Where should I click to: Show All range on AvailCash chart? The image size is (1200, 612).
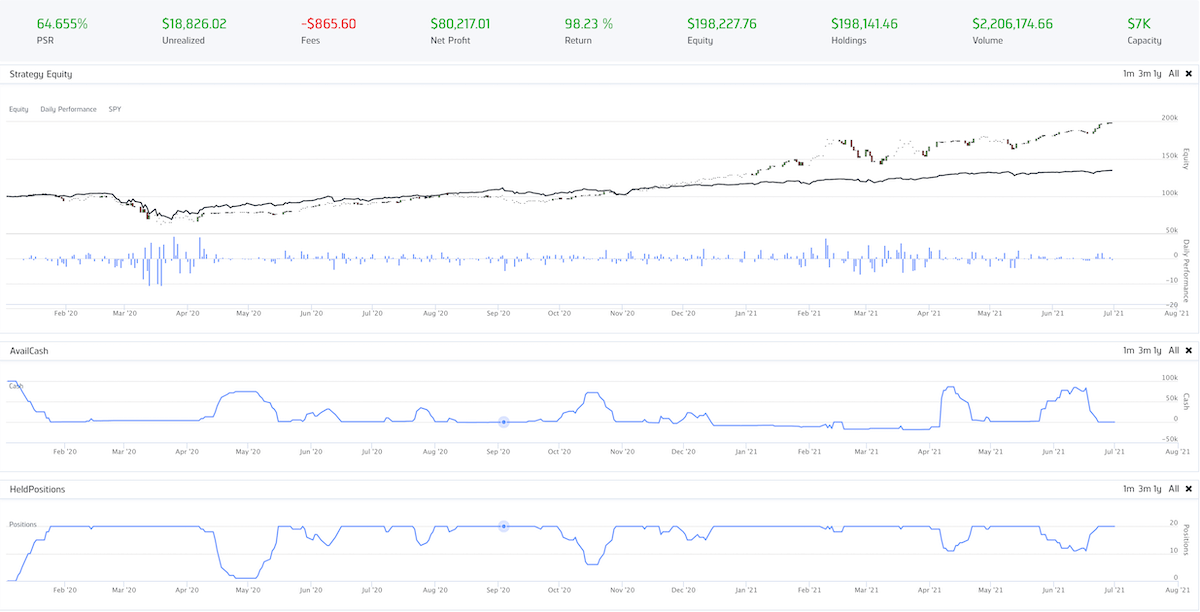click(x=1174, y=351)
